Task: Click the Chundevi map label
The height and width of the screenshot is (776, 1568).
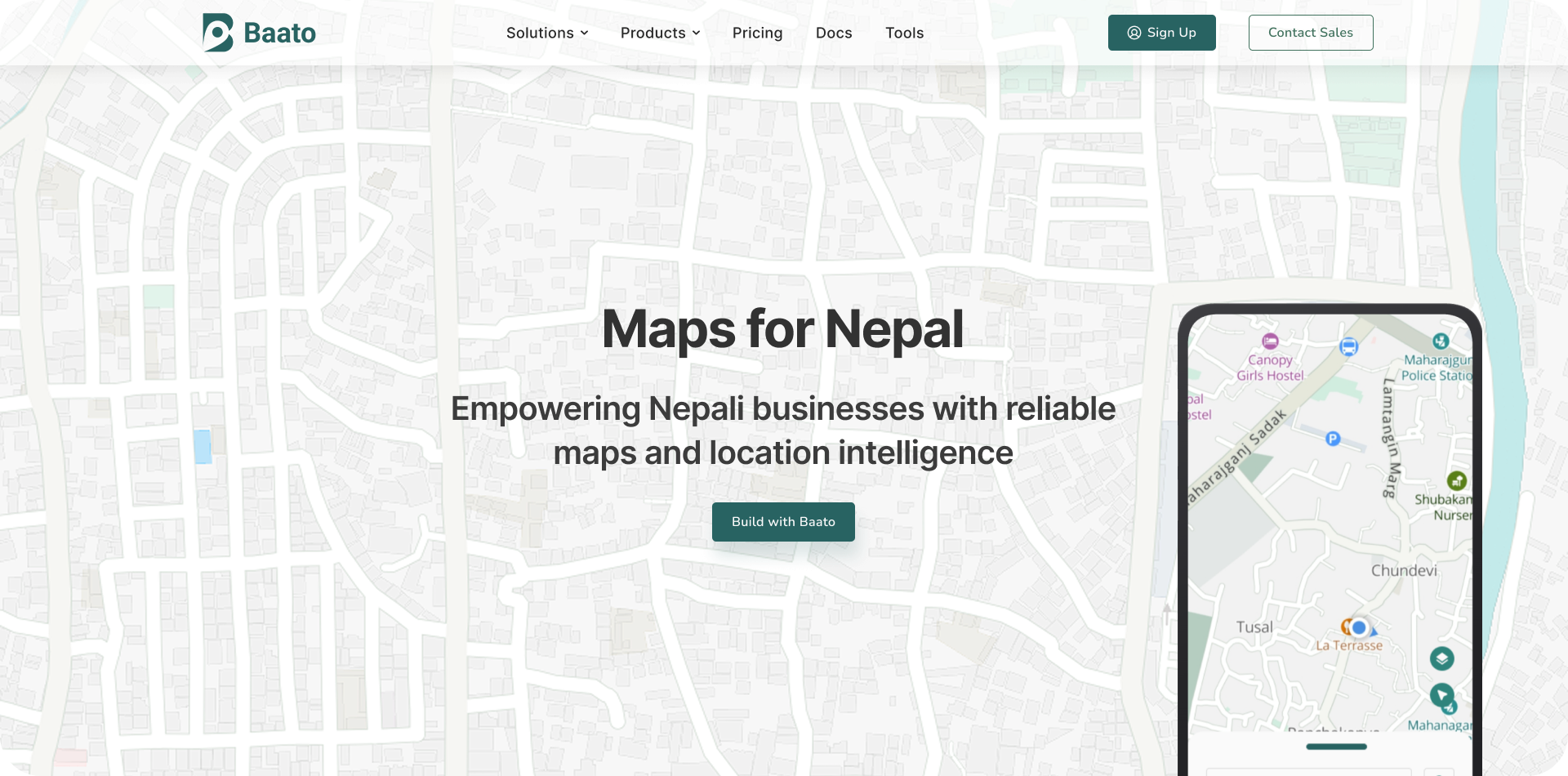Action: (1404, 570)
